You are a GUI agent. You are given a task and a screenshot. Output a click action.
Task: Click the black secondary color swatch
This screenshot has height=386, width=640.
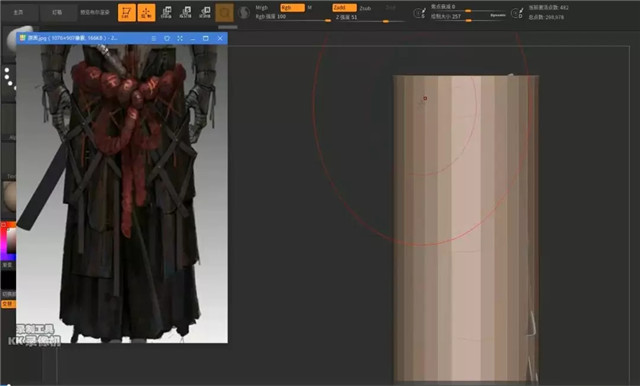[8, 280]
